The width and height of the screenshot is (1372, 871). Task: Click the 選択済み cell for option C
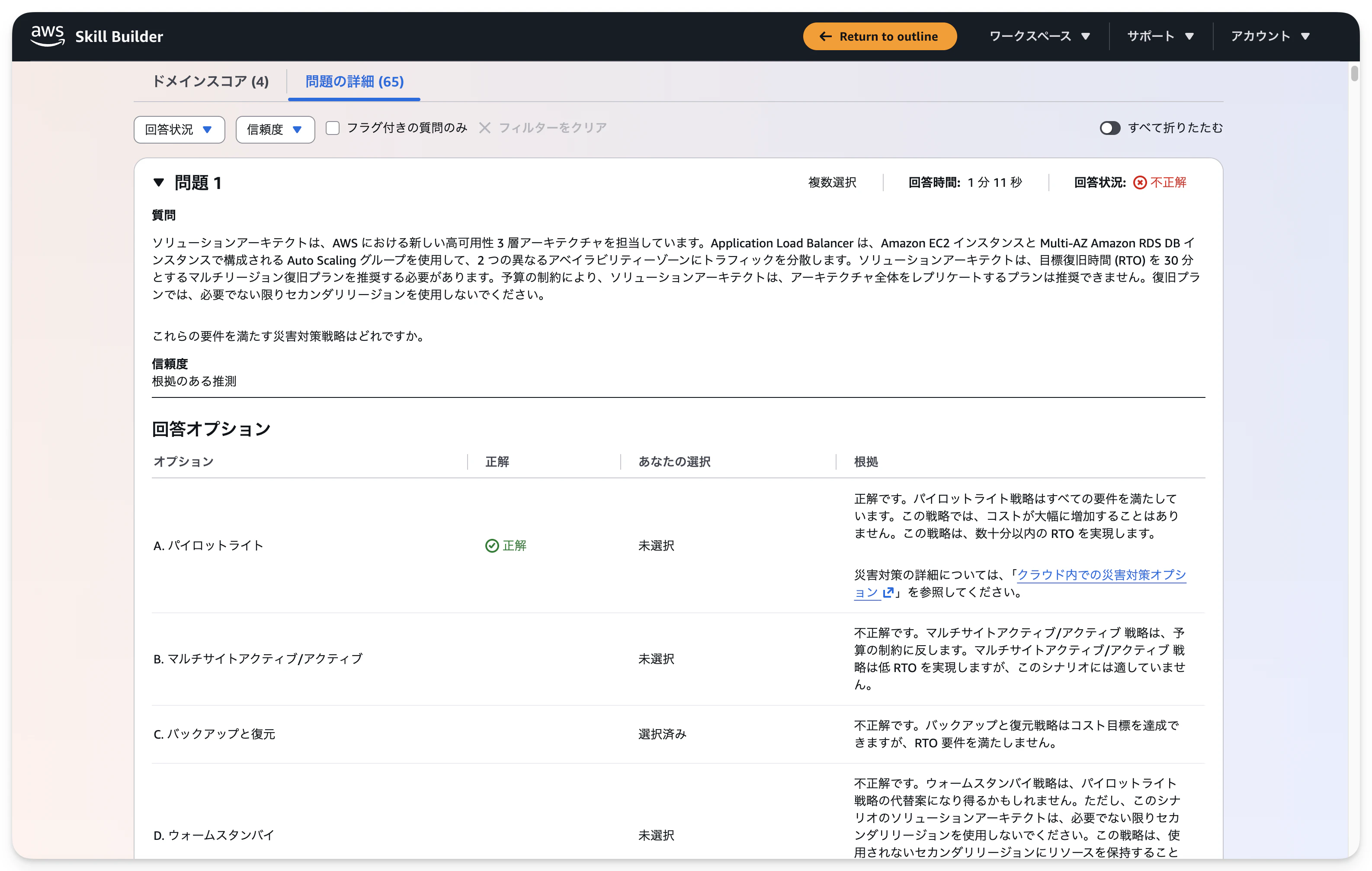(x=663, y=734)
